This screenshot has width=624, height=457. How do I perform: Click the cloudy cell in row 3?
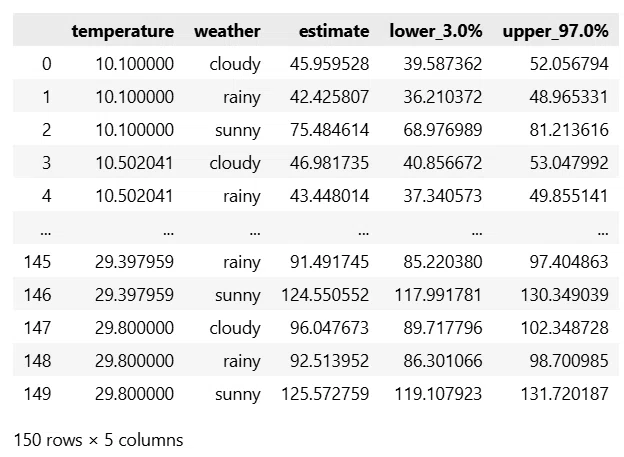[235, 163]
